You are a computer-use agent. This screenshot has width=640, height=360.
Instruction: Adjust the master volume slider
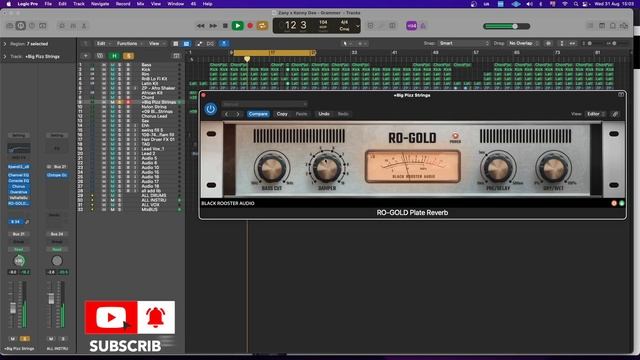[507, 26]
